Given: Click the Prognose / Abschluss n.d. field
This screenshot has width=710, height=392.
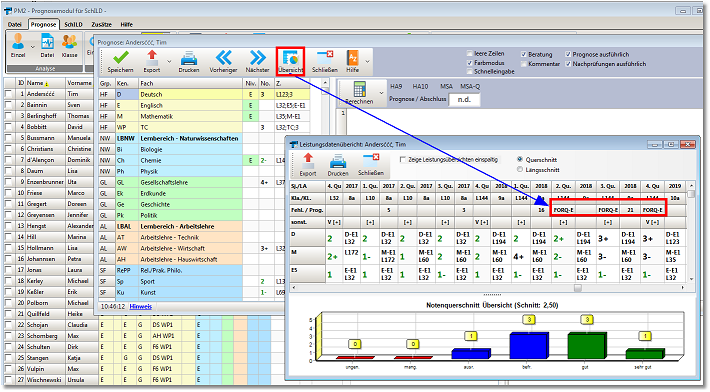Looking at the screenshot, I should (464, 99).
